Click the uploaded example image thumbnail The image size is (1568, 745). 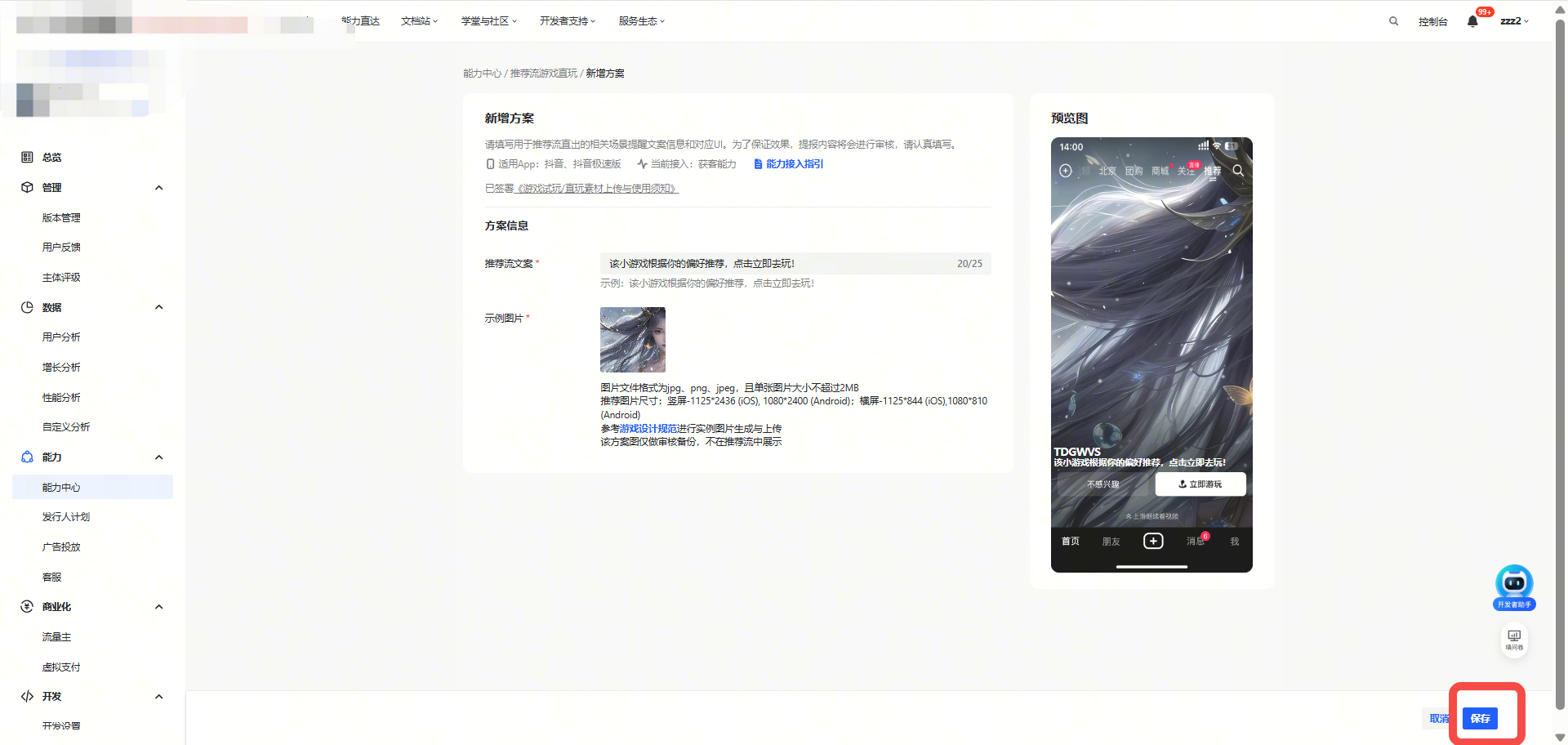[x=633, y=340]
